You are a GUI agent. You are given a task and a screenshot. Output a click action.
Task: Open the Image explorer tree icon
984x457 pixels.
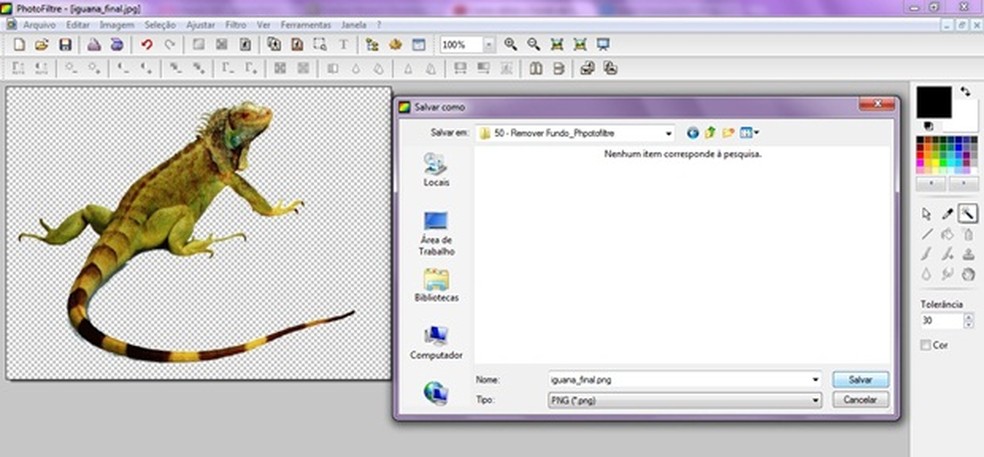click(x=372, y=45)
